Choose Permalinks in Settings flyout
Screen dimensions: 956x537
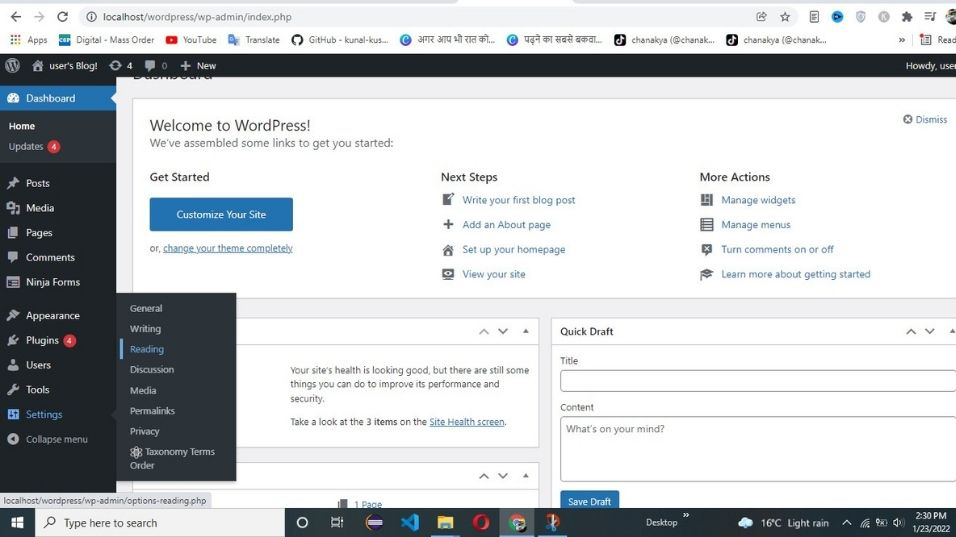pos(152,411)
